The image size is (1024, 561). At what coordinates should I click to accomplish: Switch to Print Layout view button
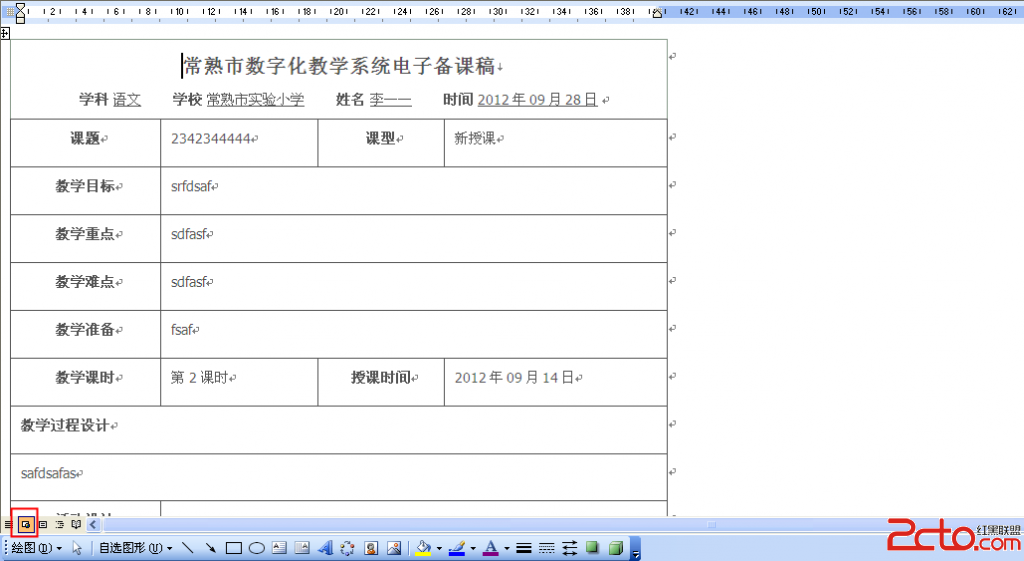pos(43,524)
